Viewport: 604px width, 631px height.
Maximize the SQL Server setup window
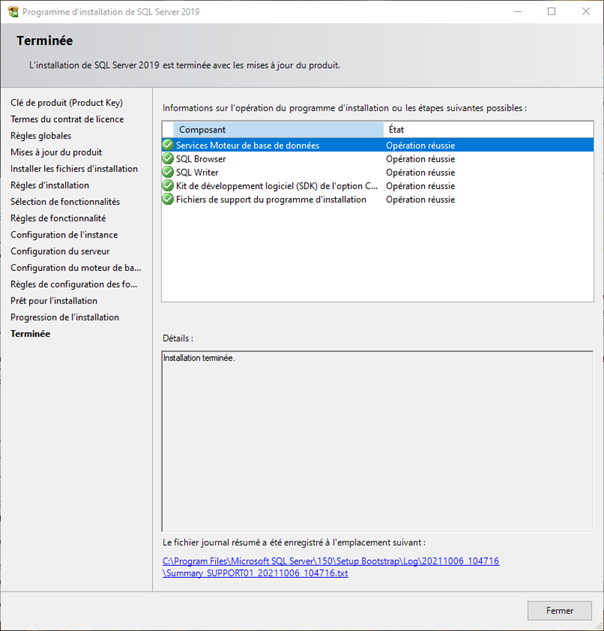coord(551,12)
